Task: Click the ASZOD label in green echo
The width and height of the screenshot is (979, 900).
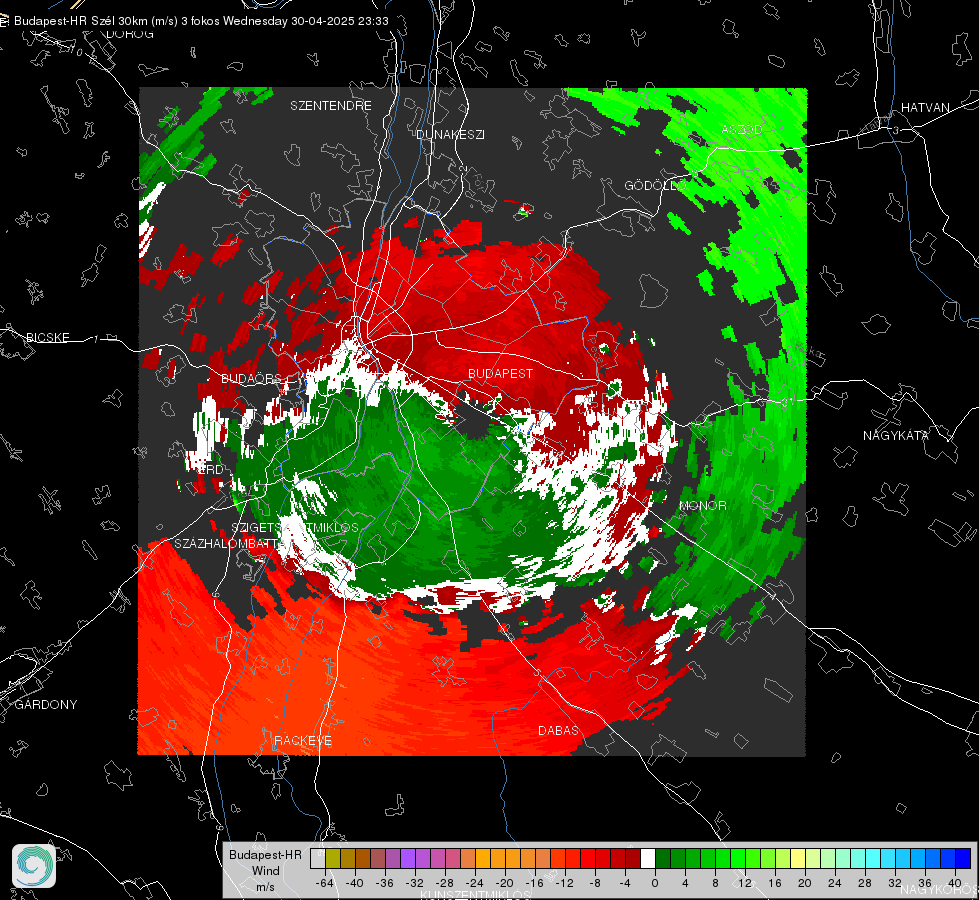Action: click(742, 129)
